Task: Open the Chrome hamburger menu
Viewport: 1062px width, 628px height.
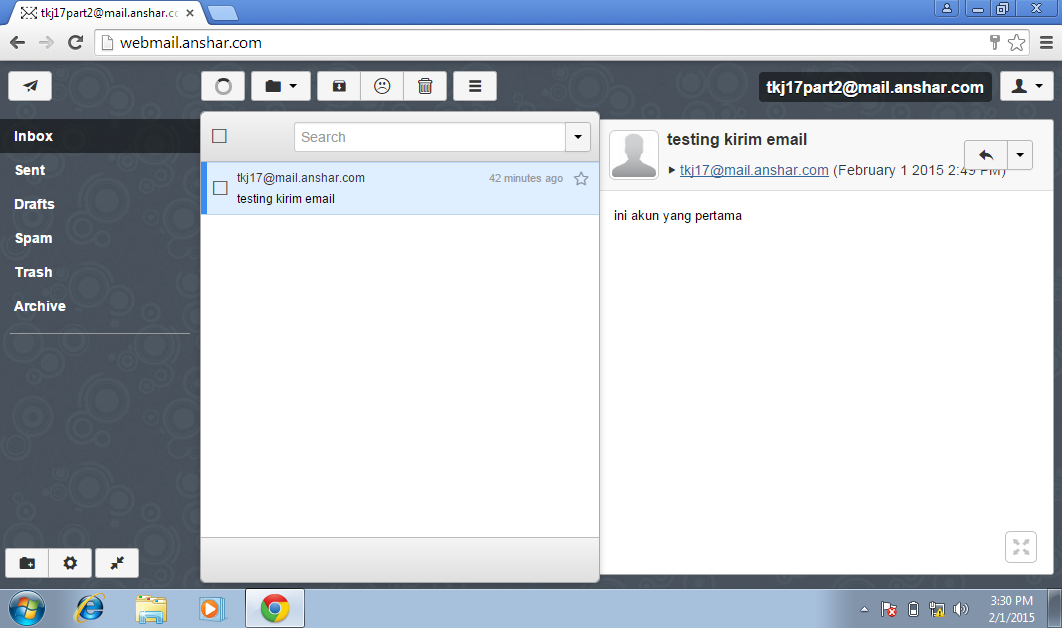Action: 1046,43
